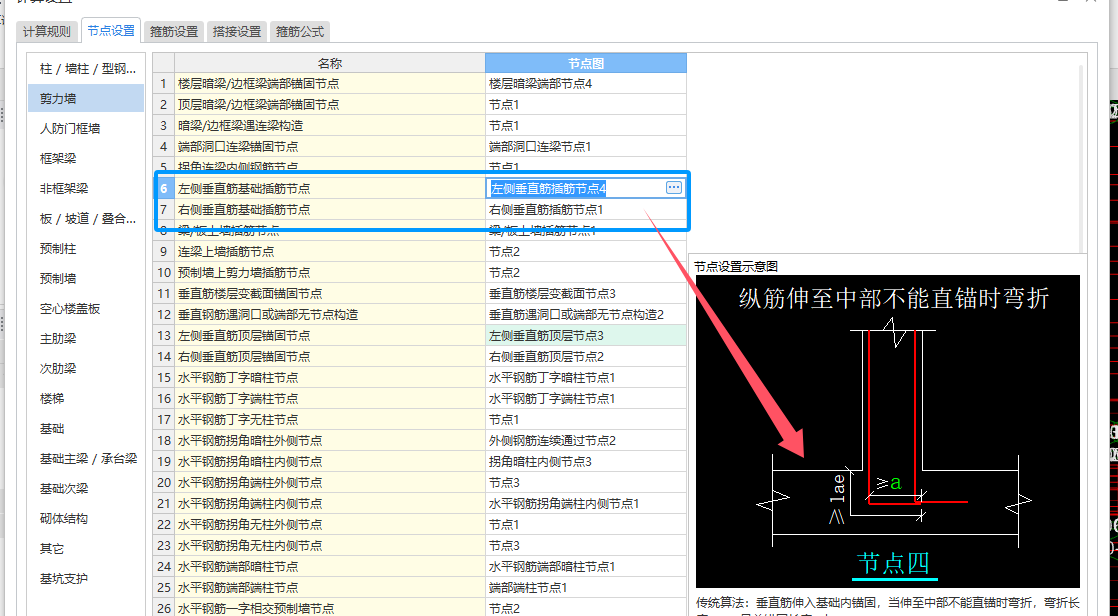Click cell 水平钢筋丁字暗柱节点1

click(585, 377)
